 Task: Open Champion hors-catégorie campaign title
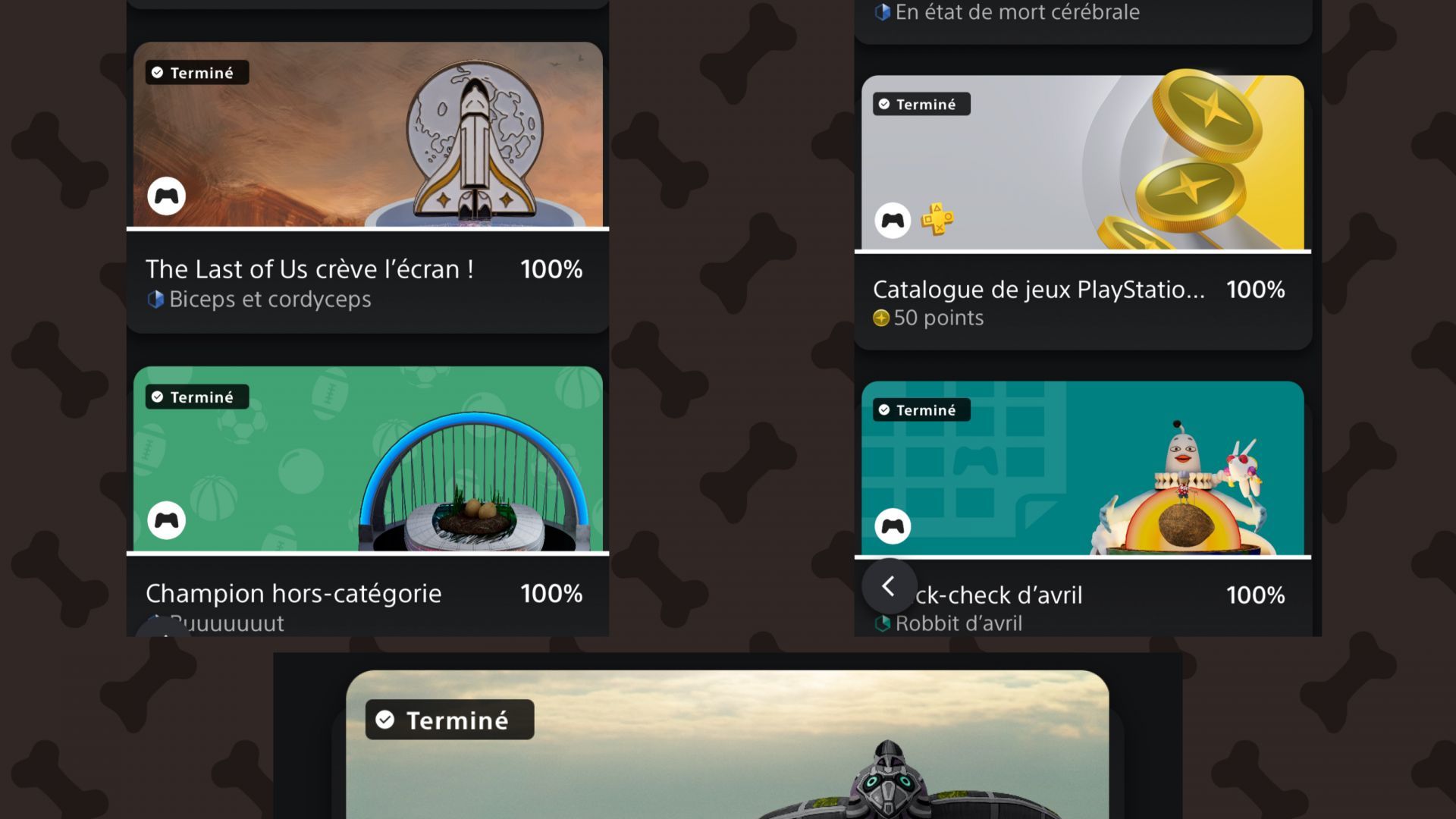293,593
